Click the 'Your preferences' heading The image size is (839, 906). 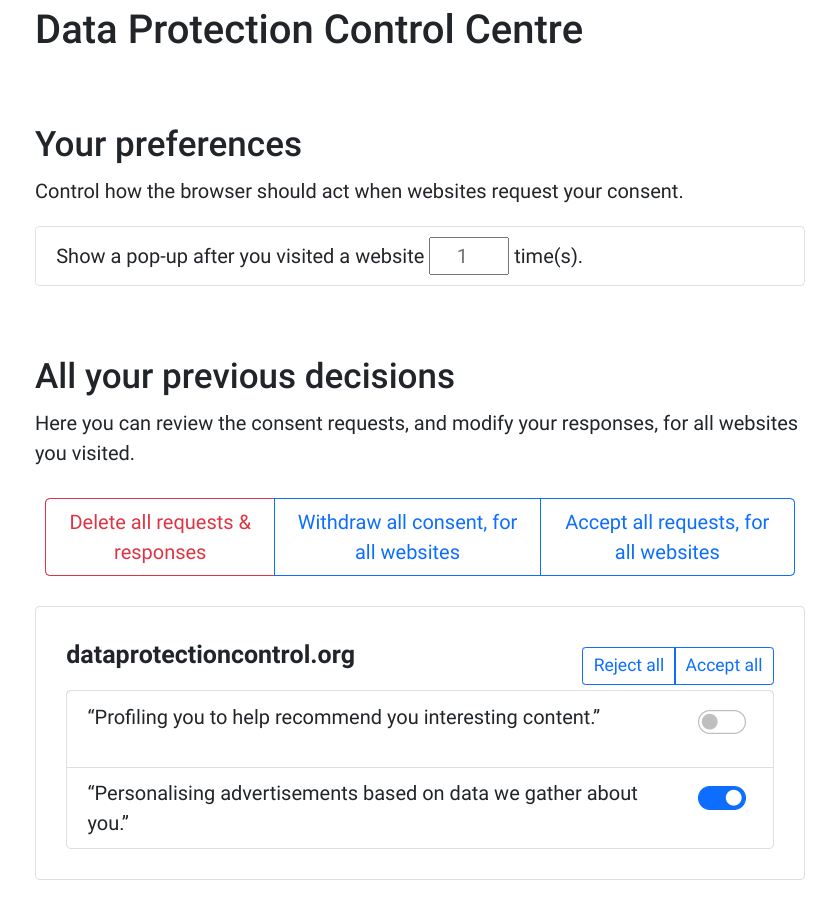168,144
